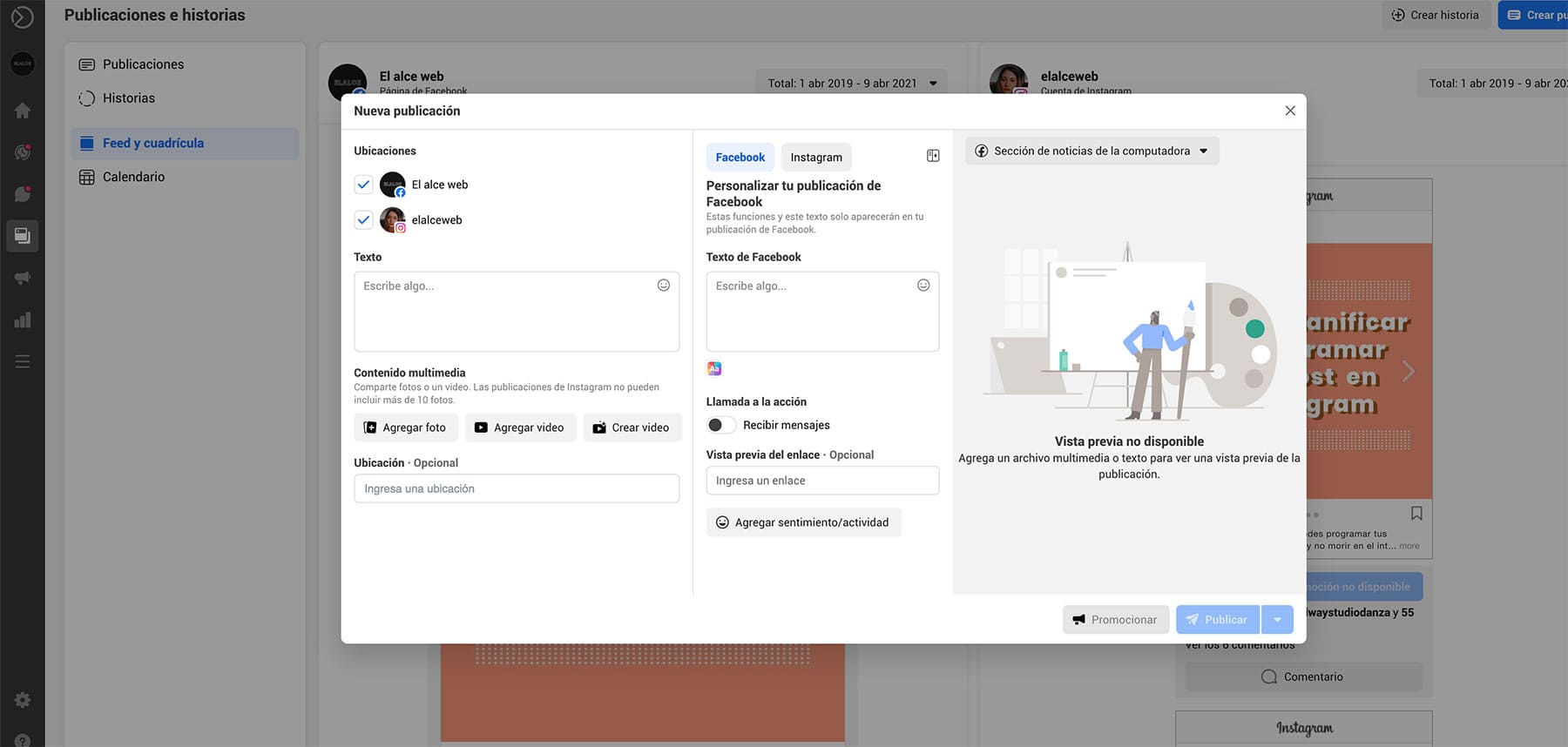
Task: Open the home icon in left sidebar
Action: click(23, 111)
